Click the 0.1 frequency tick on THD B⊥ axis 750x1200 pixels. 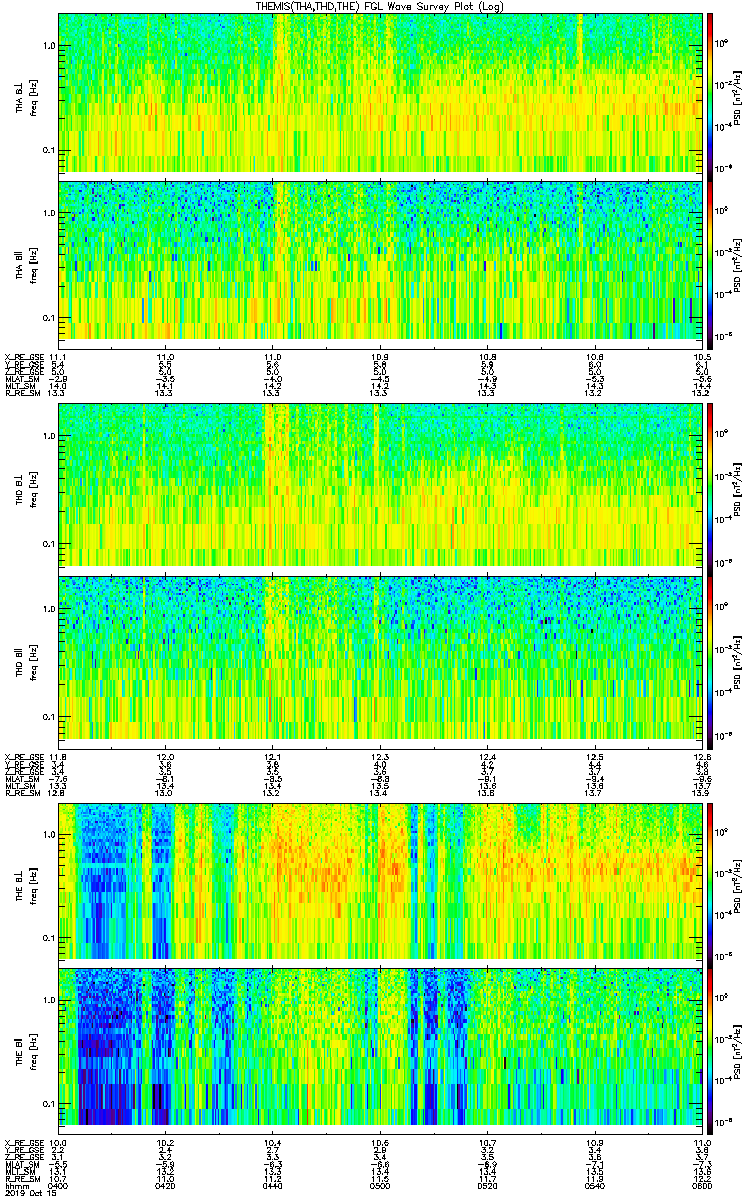(47, 544)
